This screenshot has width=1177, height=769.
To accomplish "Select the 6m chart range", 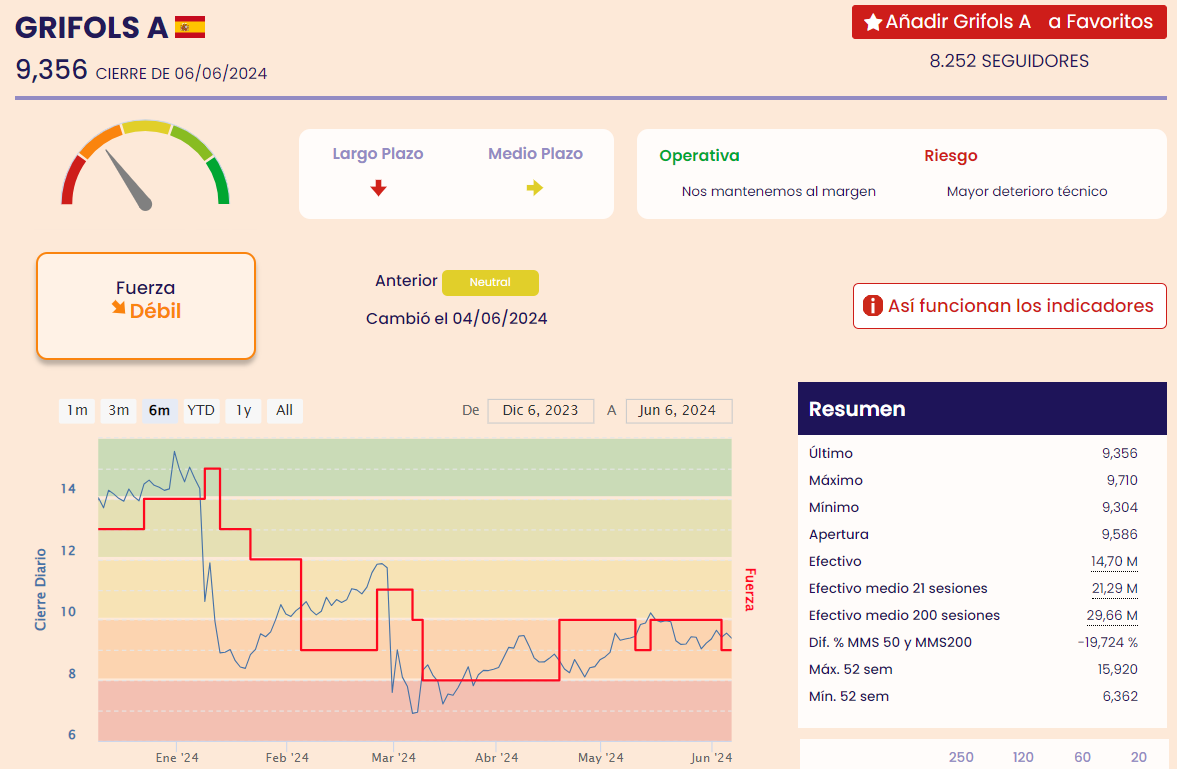I will point(159,411).
